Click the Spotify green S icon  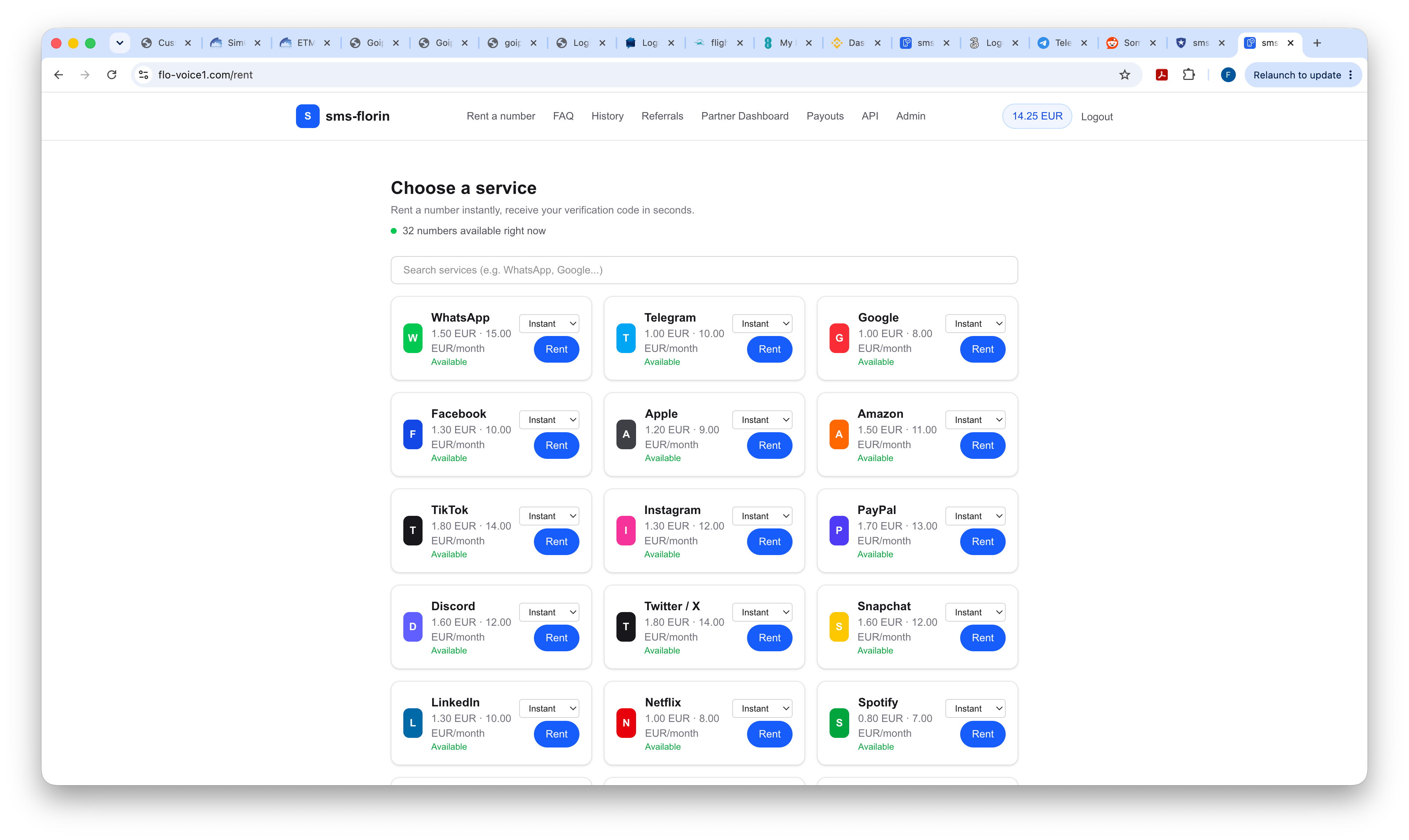(x=839, y=723)
